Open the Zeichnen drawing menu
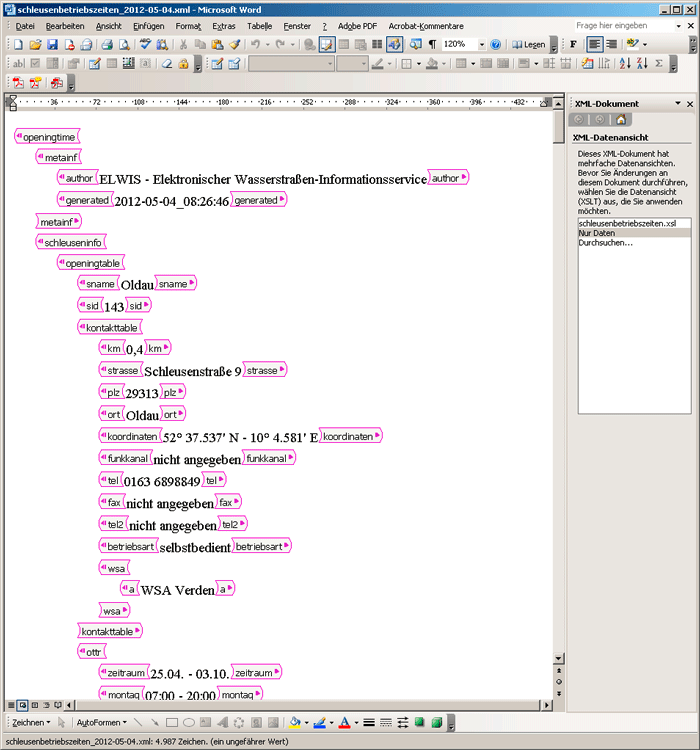The image size is (700, 750). (31, 722)
